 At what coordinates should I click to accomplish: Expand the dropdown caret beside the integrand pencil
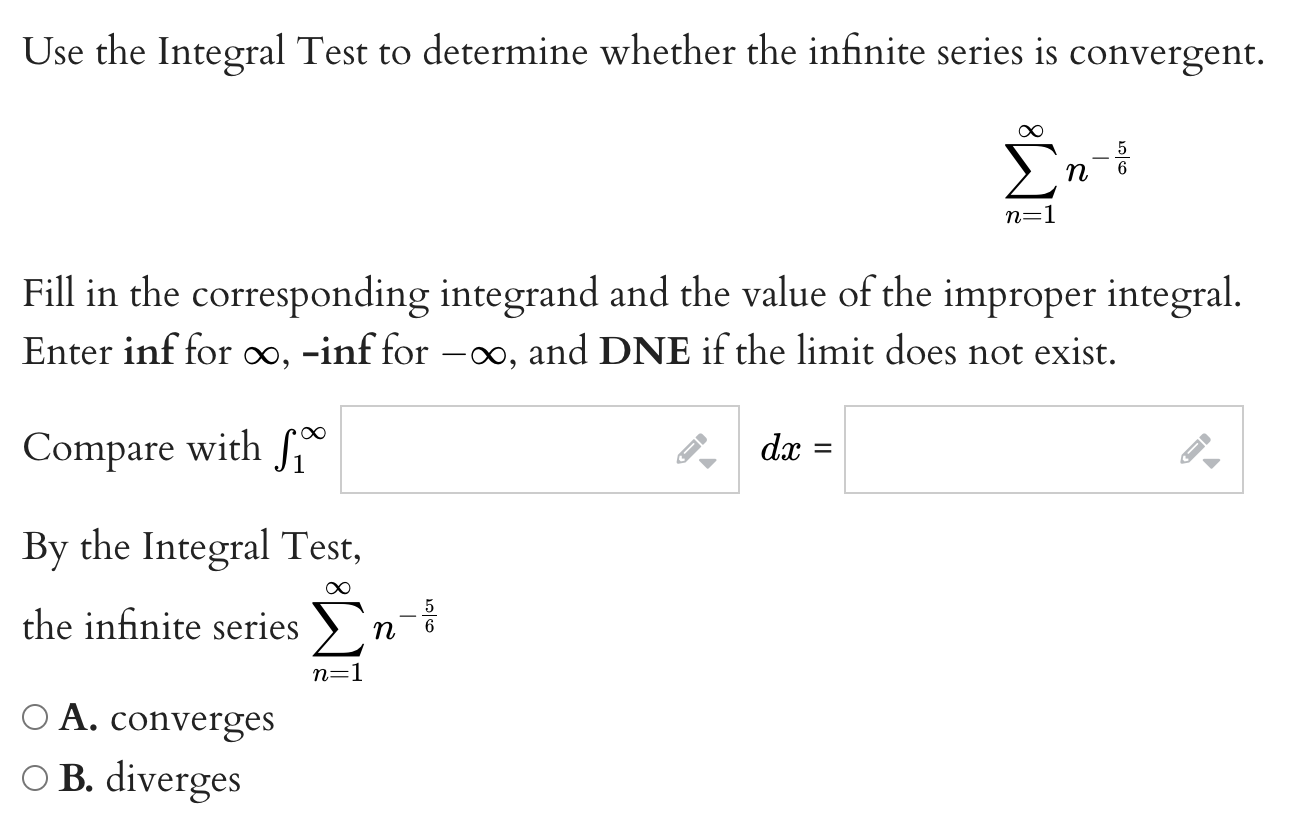tap(710, 462)
